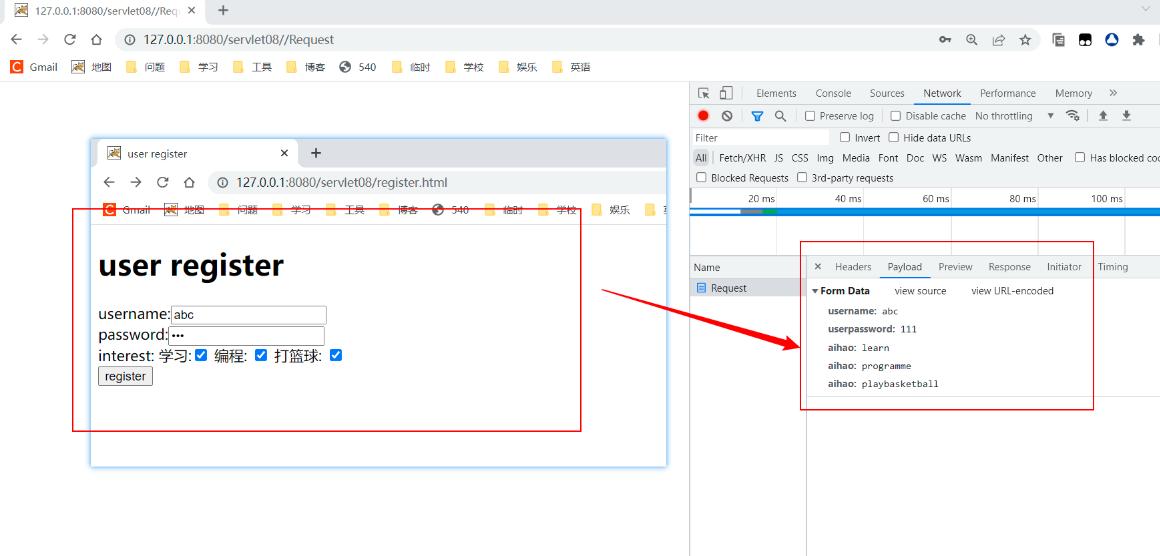Open the Preview tab of the request
The height and width of the screenshot is (556, 1160).
955,267
